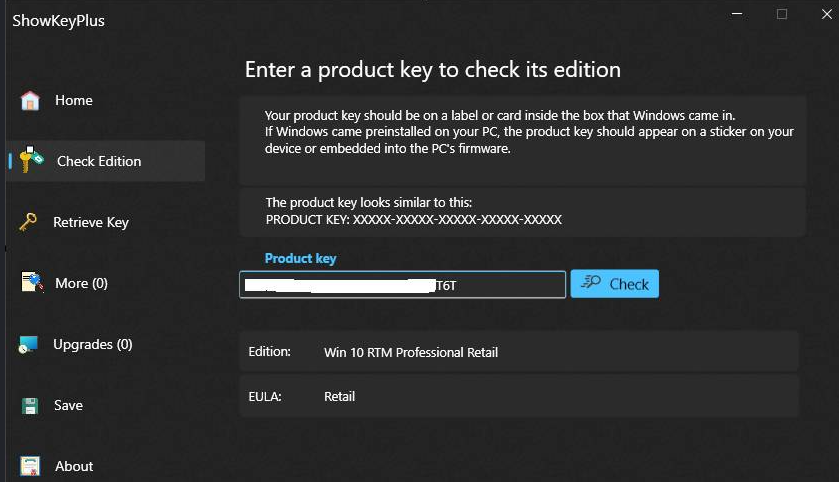The image size is (839, 482).
Task: Open the Home menu item
Action: [x=74, y=100]
